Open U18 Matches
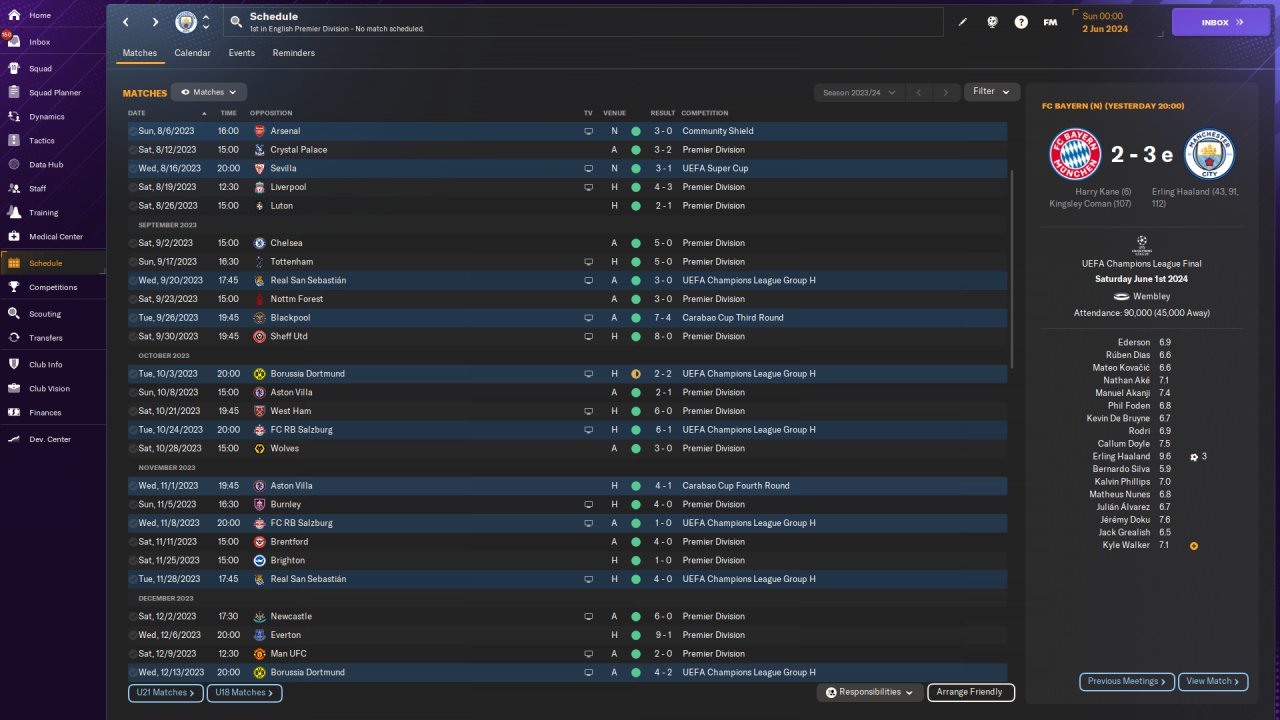 coord(244,692)
